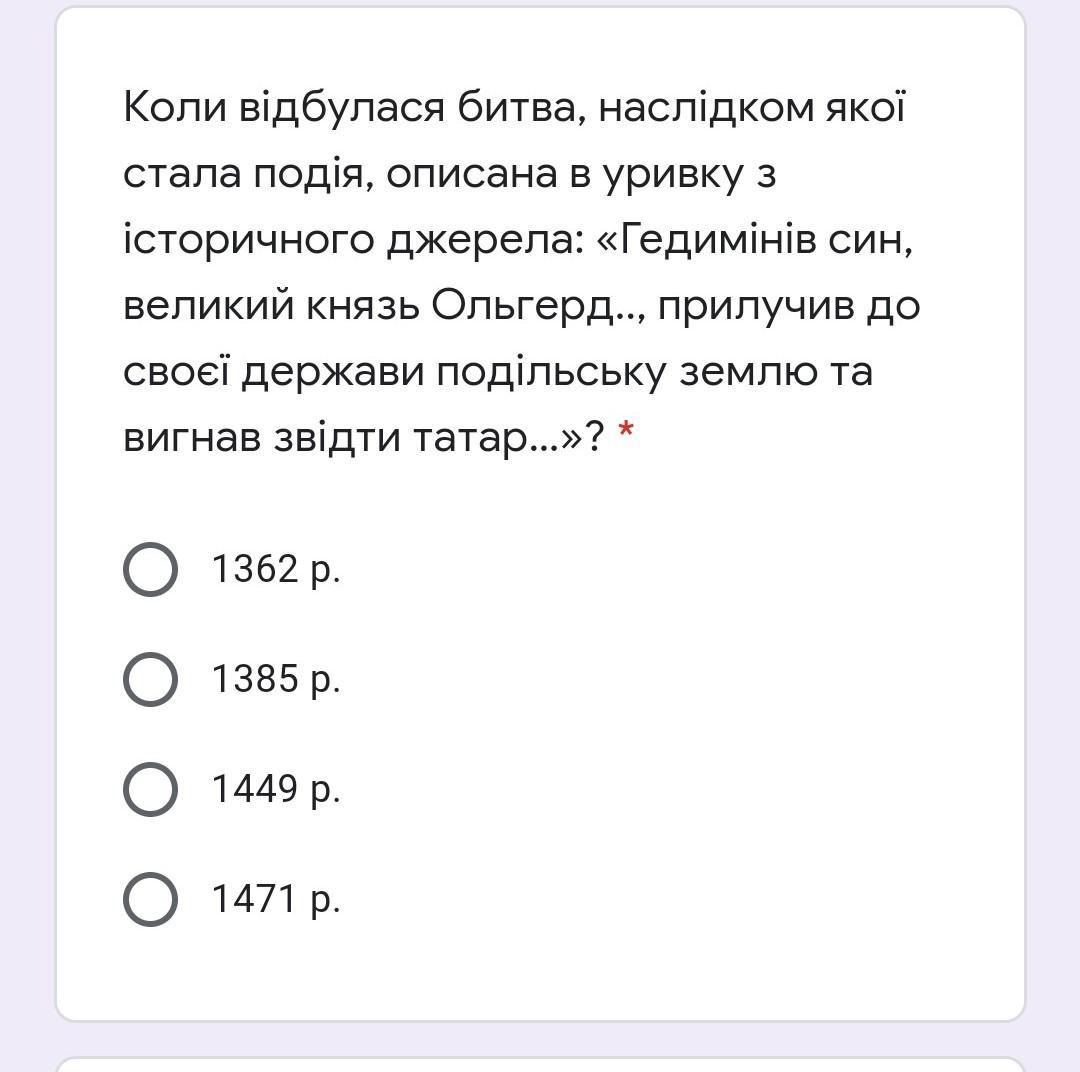1080x1072 pixels.
Task: Click the red required asterisk
Action: pos(626,434)
